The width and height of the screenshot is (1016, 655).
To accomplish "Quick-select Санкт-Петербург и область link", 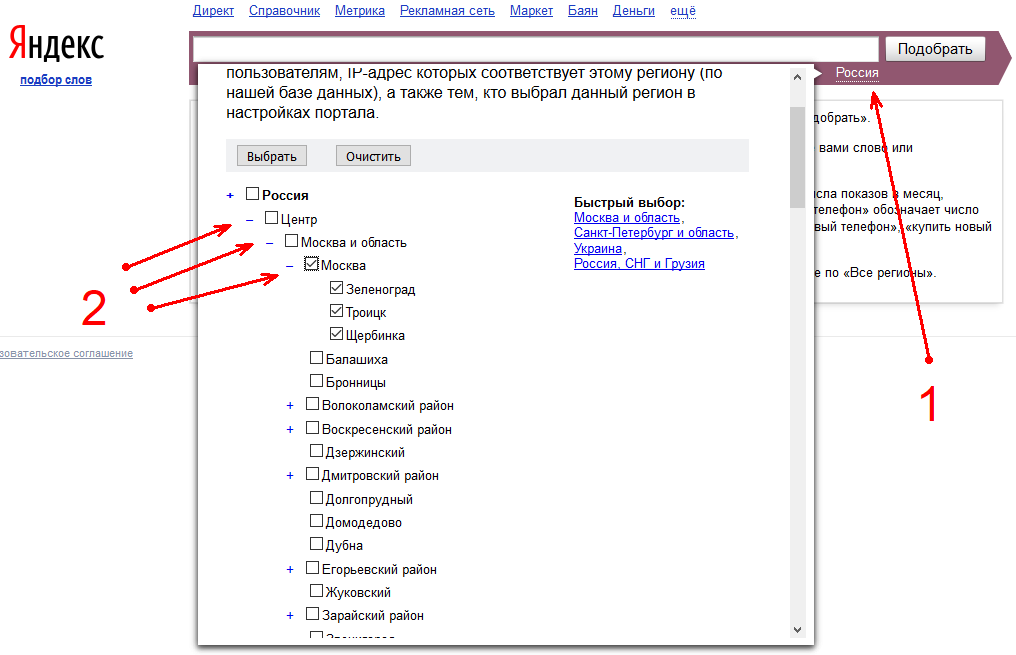I will point(654,233).
